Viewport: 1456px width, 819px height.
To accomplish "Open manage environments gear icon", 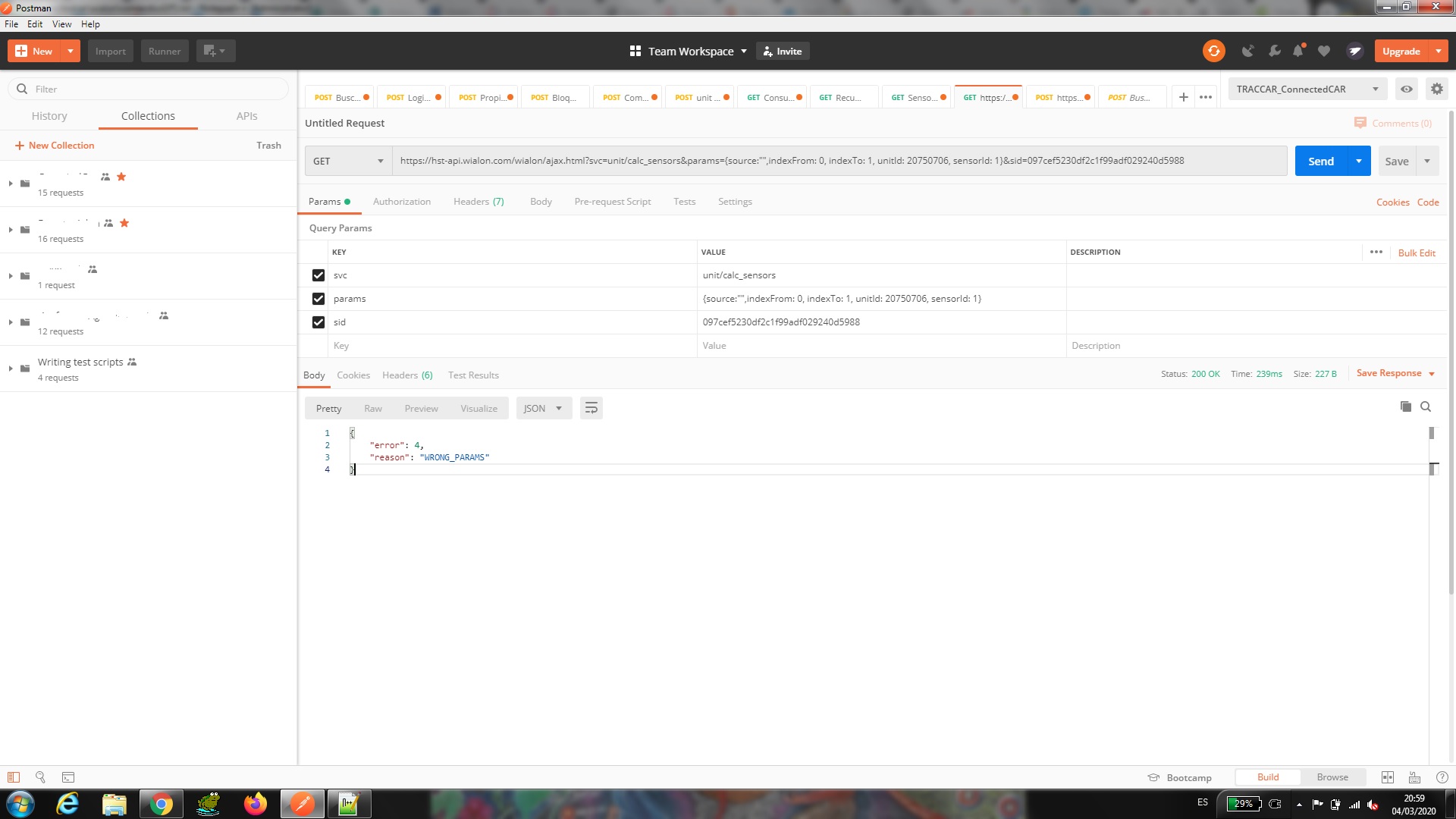I will [1436, 89].
